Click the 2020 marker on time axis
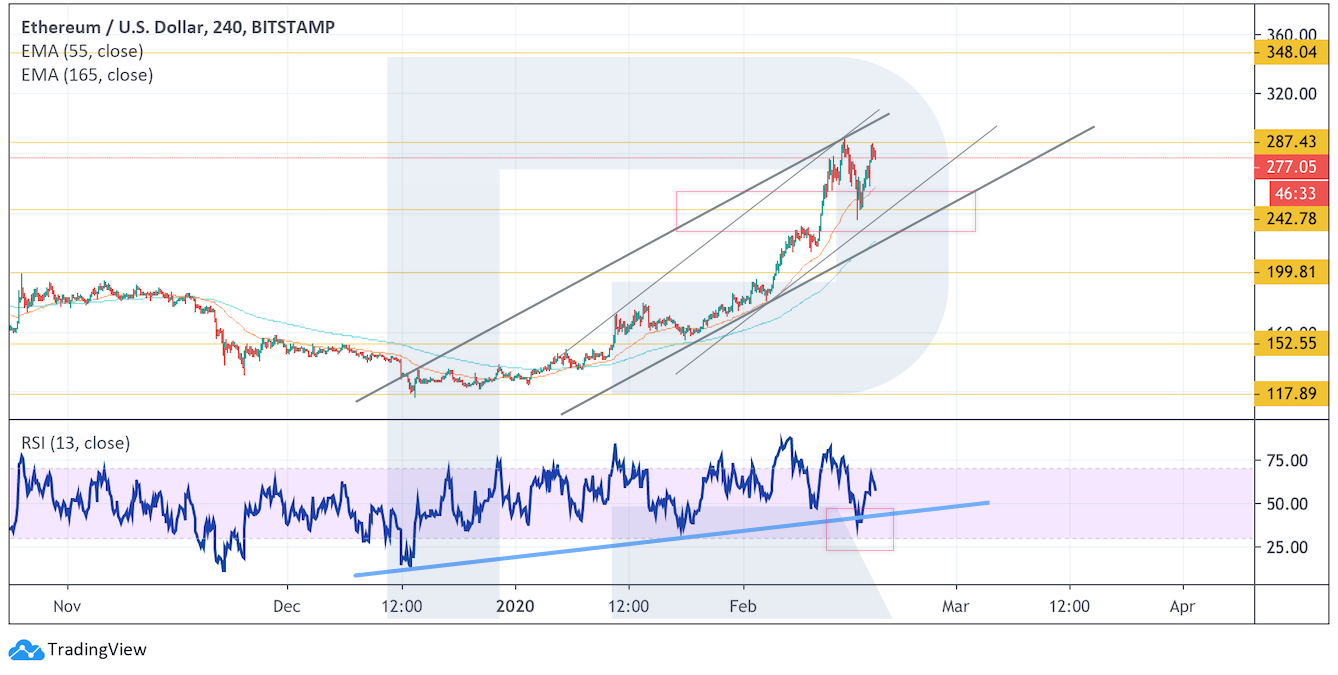The height and width of the screenshot is (675, 1338). coord(516,606)
